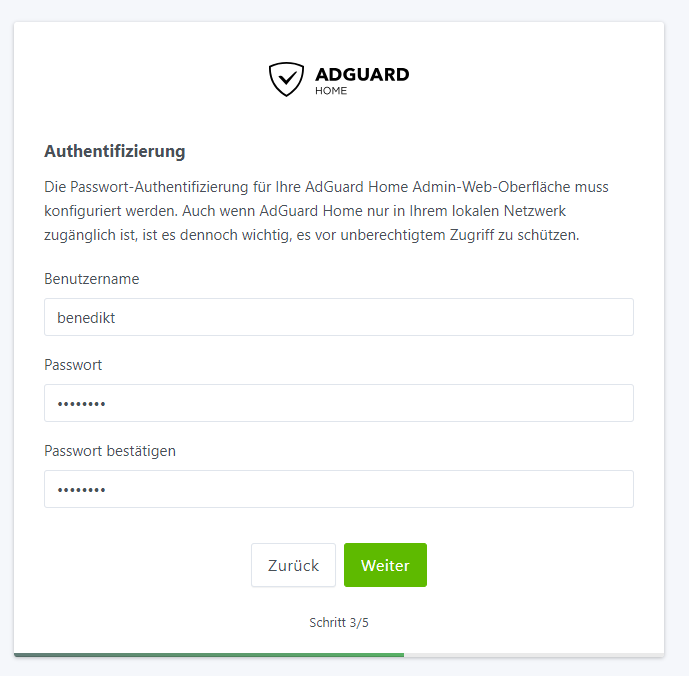This screenshot has width=689, height=676.
Task: Go back with the Zurück button
Action: click(x=294, y=565)
